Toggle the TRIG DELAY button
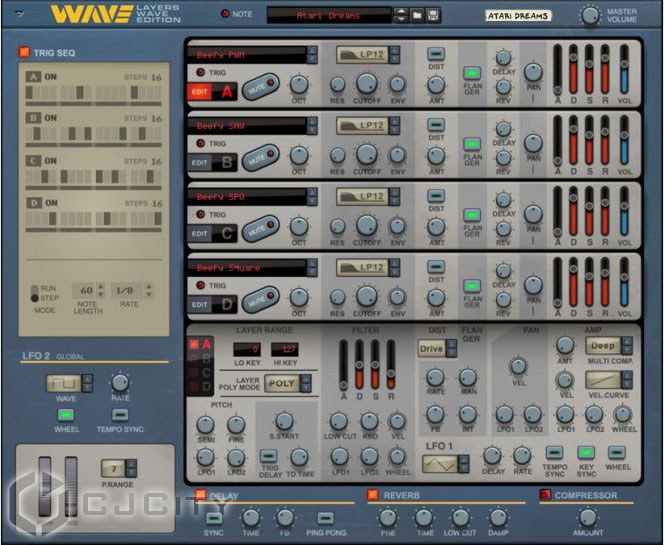This screenshot has width=664, height=545. point(268,456)
